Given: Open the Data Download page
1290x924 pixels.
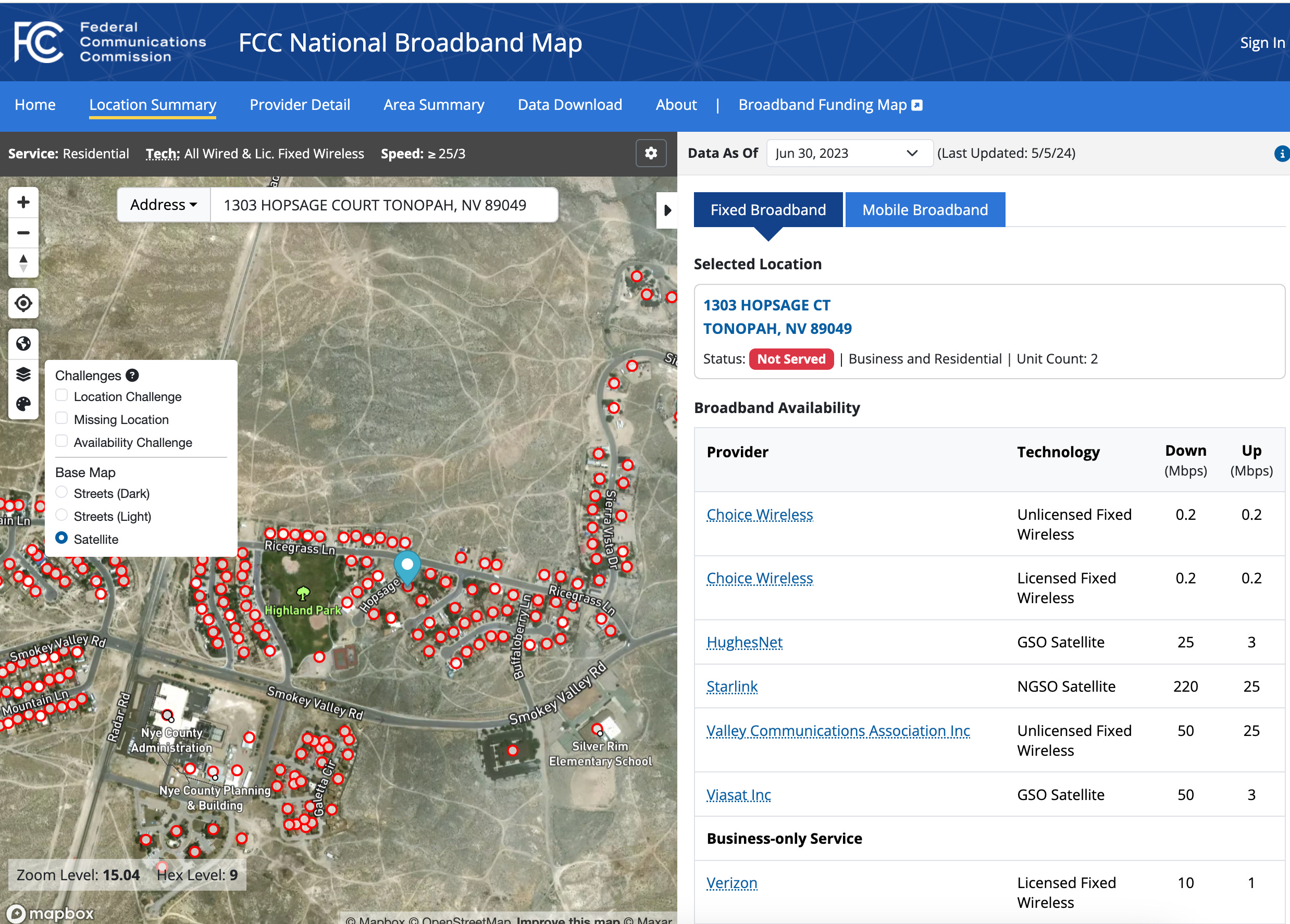Looking at the screenshot, I should click(x=570, y=105).
